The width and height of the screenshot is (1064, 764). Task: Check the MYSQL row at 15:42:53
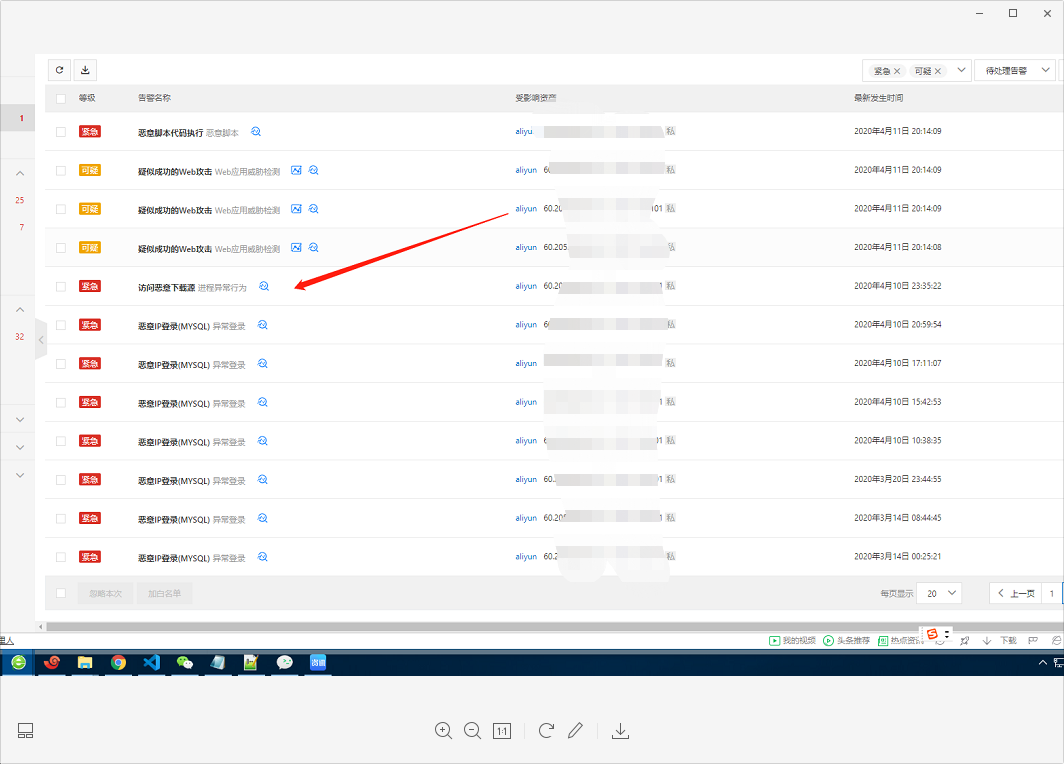(61, 402)
